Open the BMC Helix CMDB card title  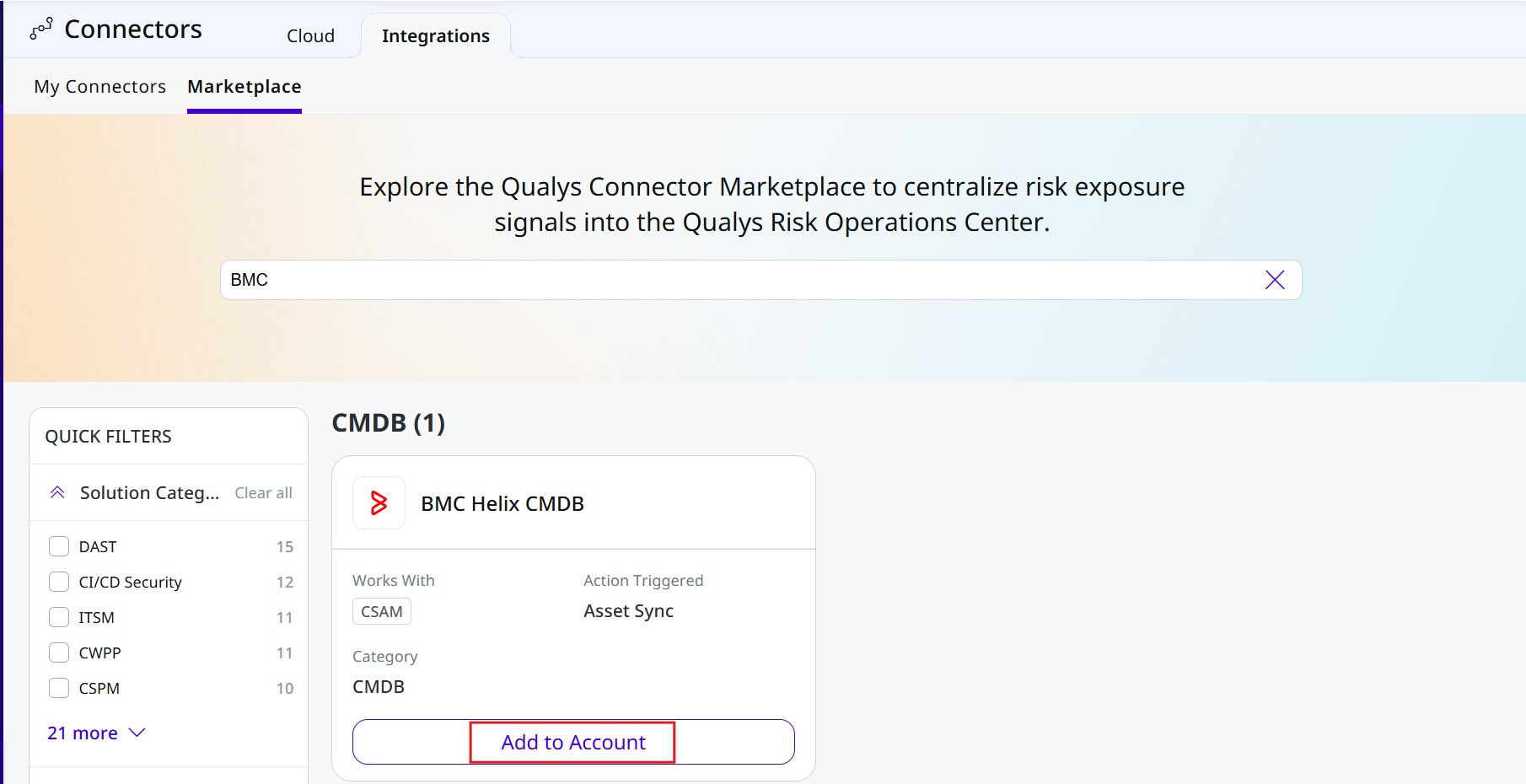coord(502,504)
